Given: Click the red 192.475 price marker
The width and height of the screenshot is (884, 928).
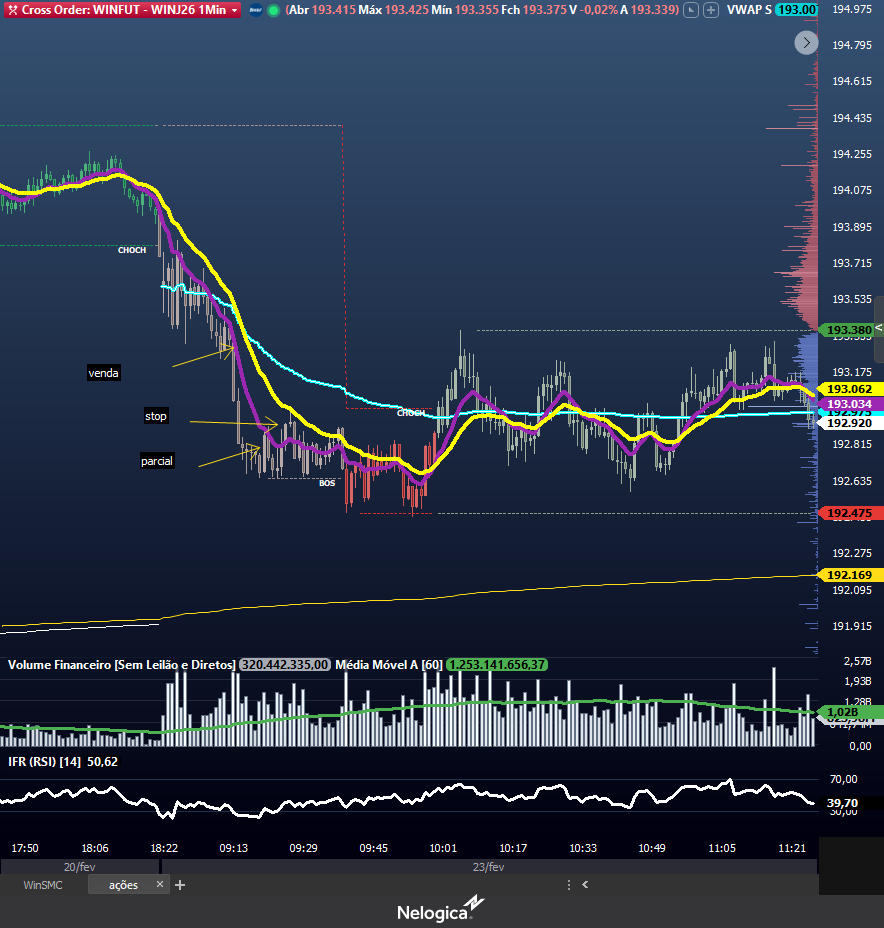Looking at the screenshot, I should coord(848,514).
